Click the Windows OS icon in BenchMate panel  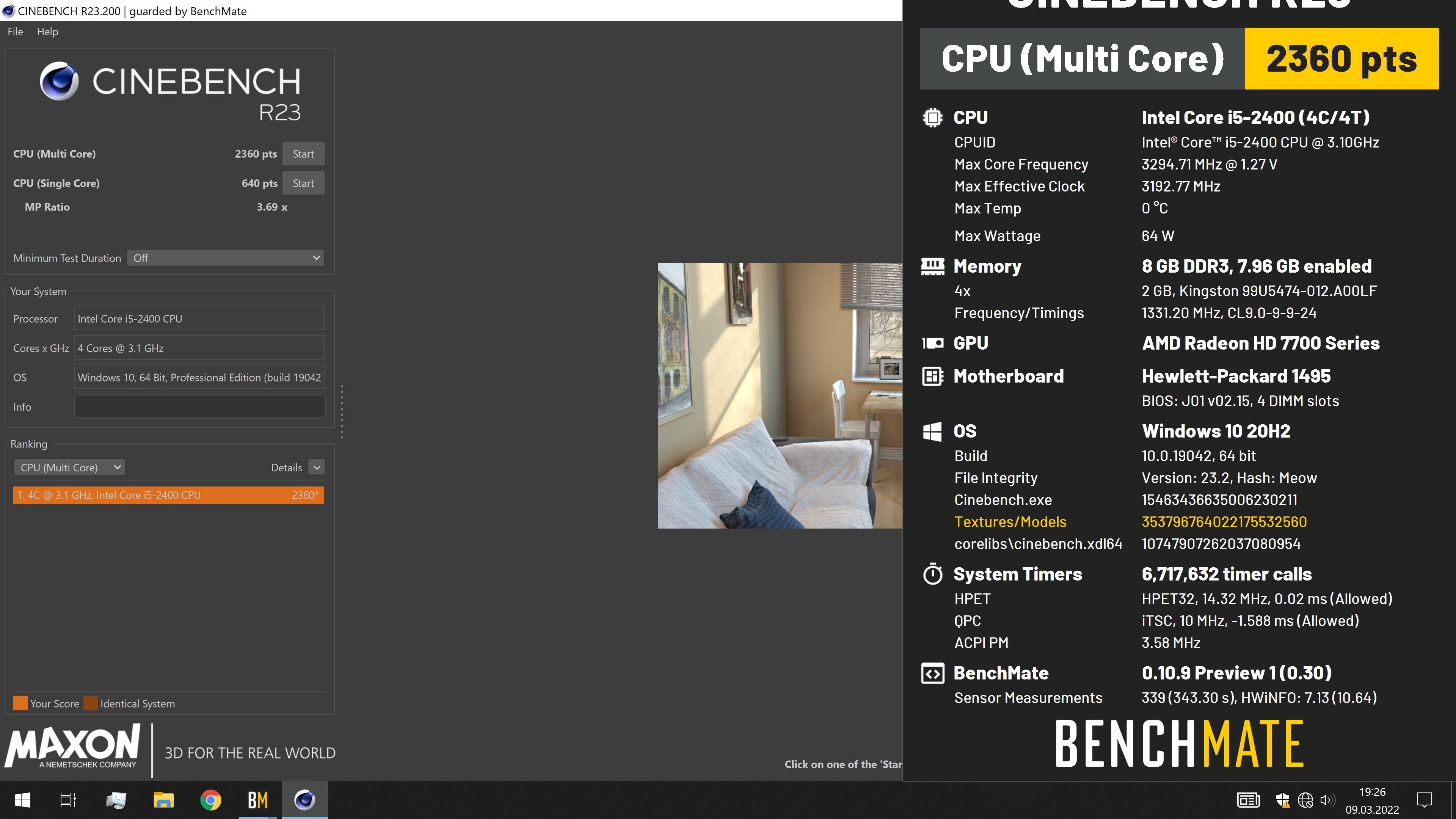933,431
